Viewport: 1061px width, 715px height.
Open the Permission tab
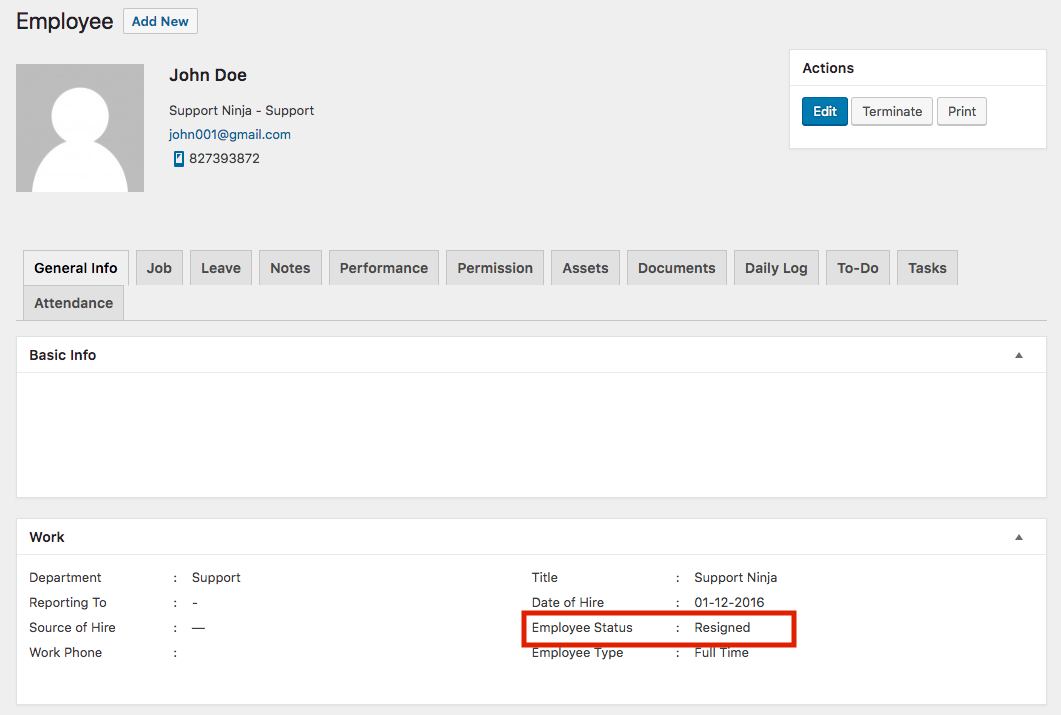pyautogui.click(x=494, y=267)
